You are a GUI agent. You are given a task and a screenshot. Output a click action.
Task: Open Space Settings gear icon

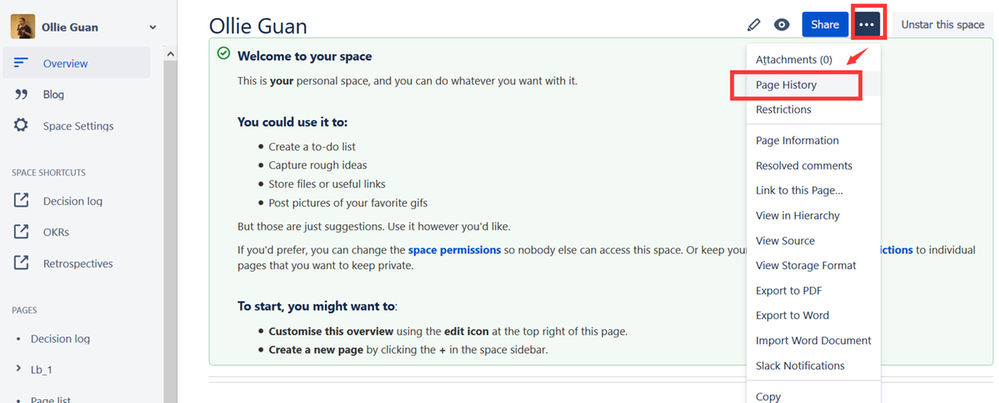(x=21, y=125)
